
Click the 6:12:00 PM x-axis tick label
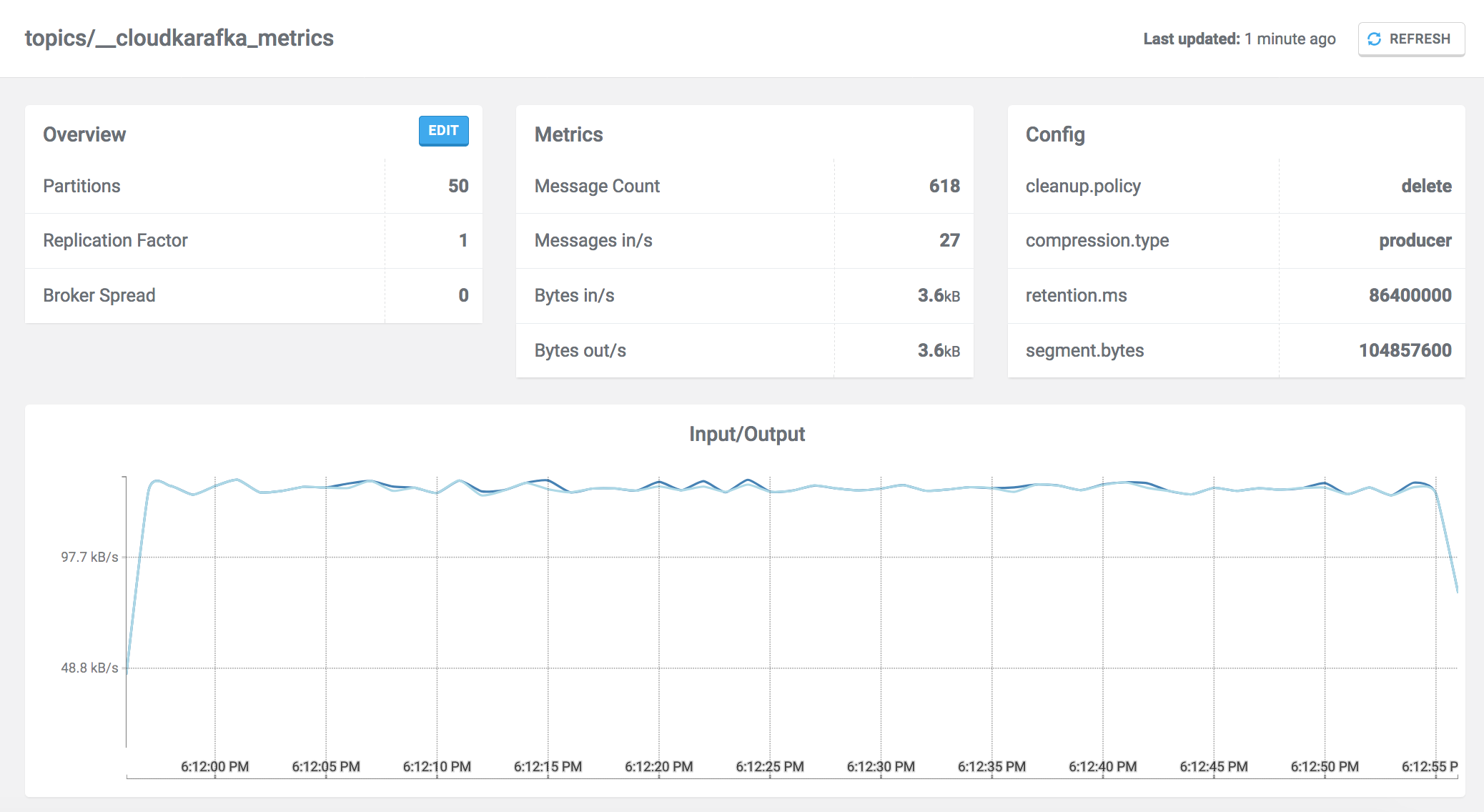pos(214,766)
